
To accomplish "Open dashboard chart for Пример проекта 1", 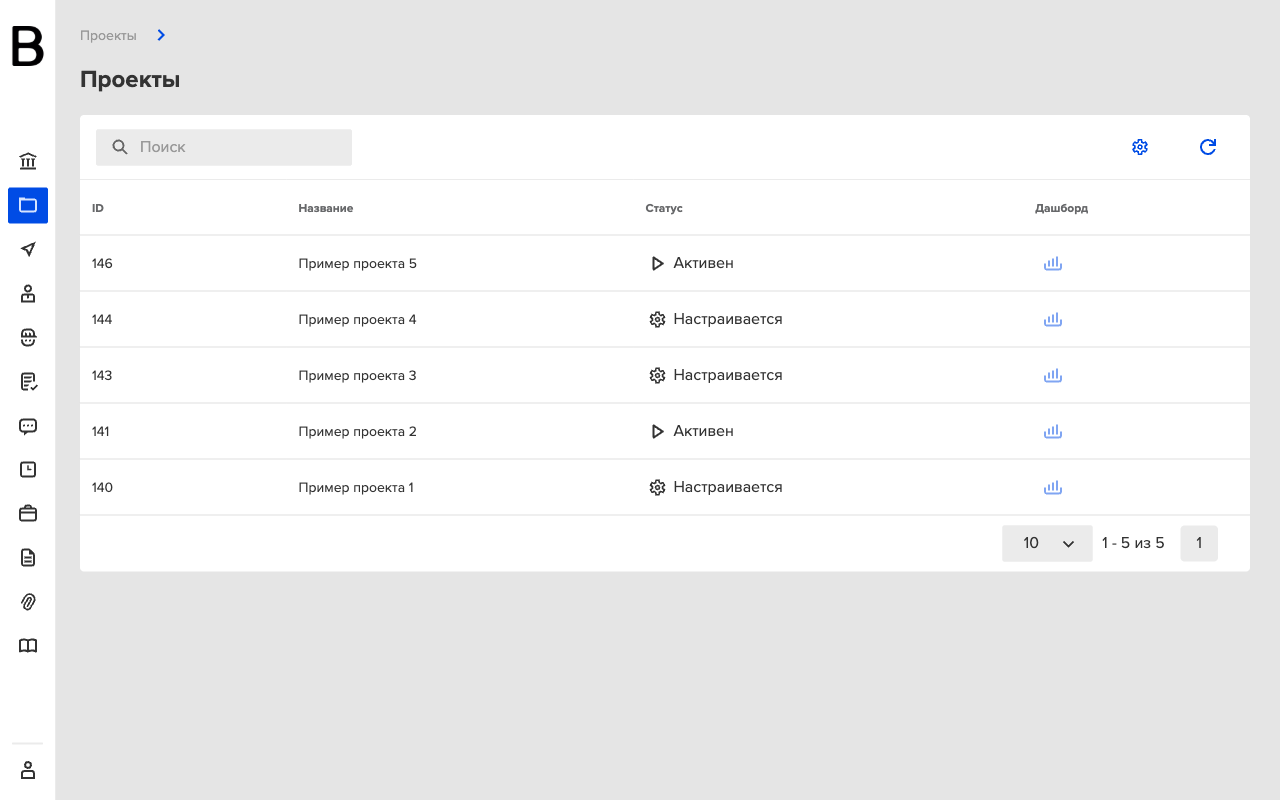I will [x=1052, y=488].
